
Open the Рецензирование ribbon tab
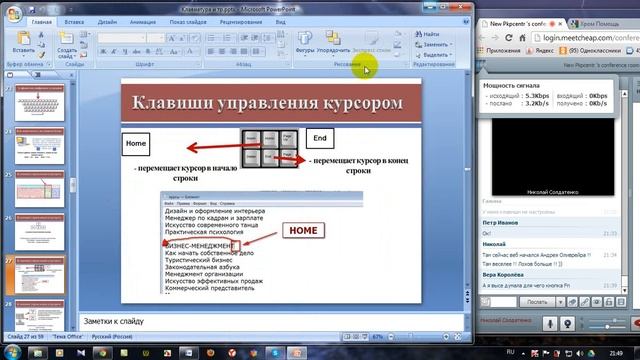coord(241,22)
